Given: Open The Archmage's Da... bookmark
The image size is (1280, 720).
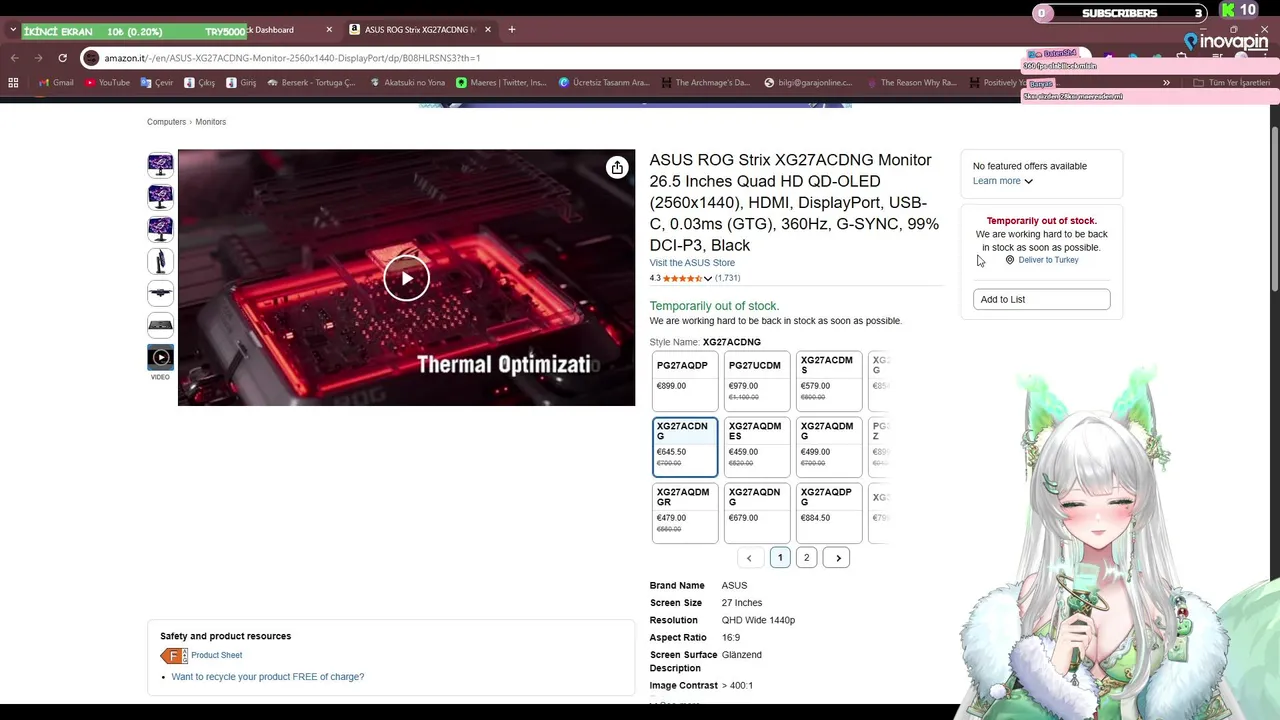Looking at the screenshot, I should [704, 83].
